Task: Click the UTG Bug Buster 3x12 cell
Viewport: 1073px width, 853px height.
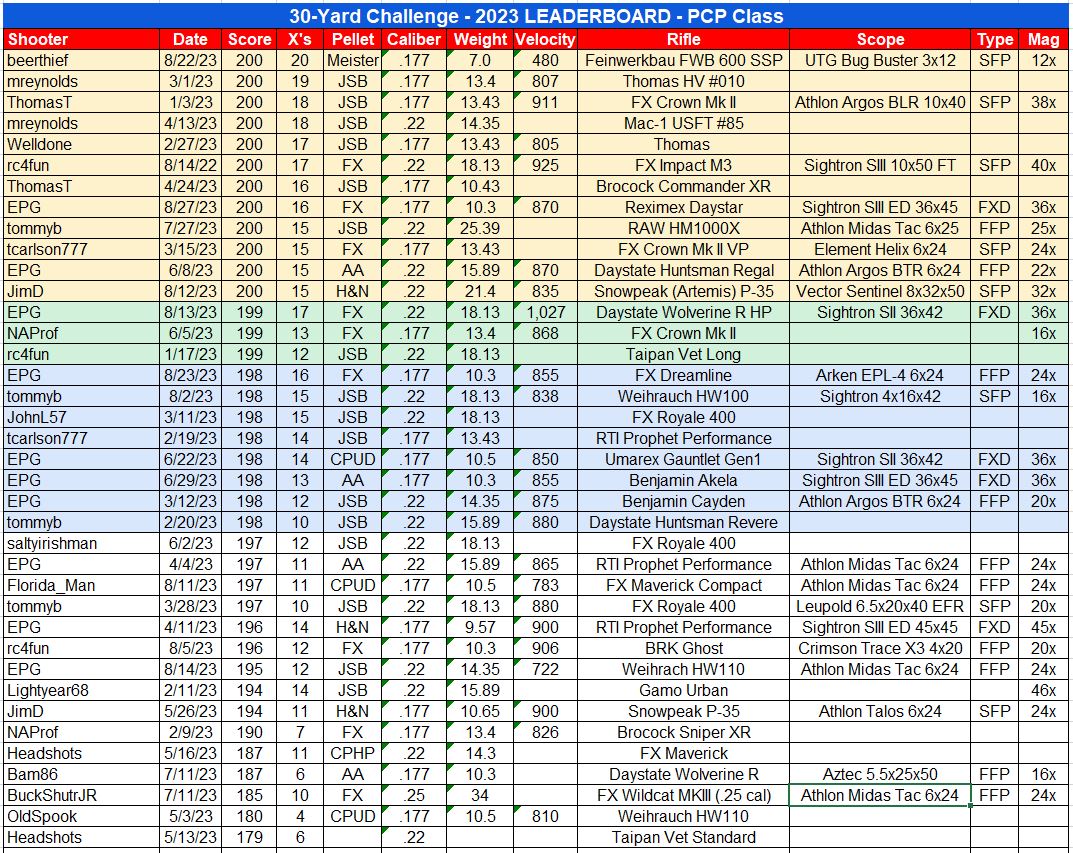Action: click(880, 60)
